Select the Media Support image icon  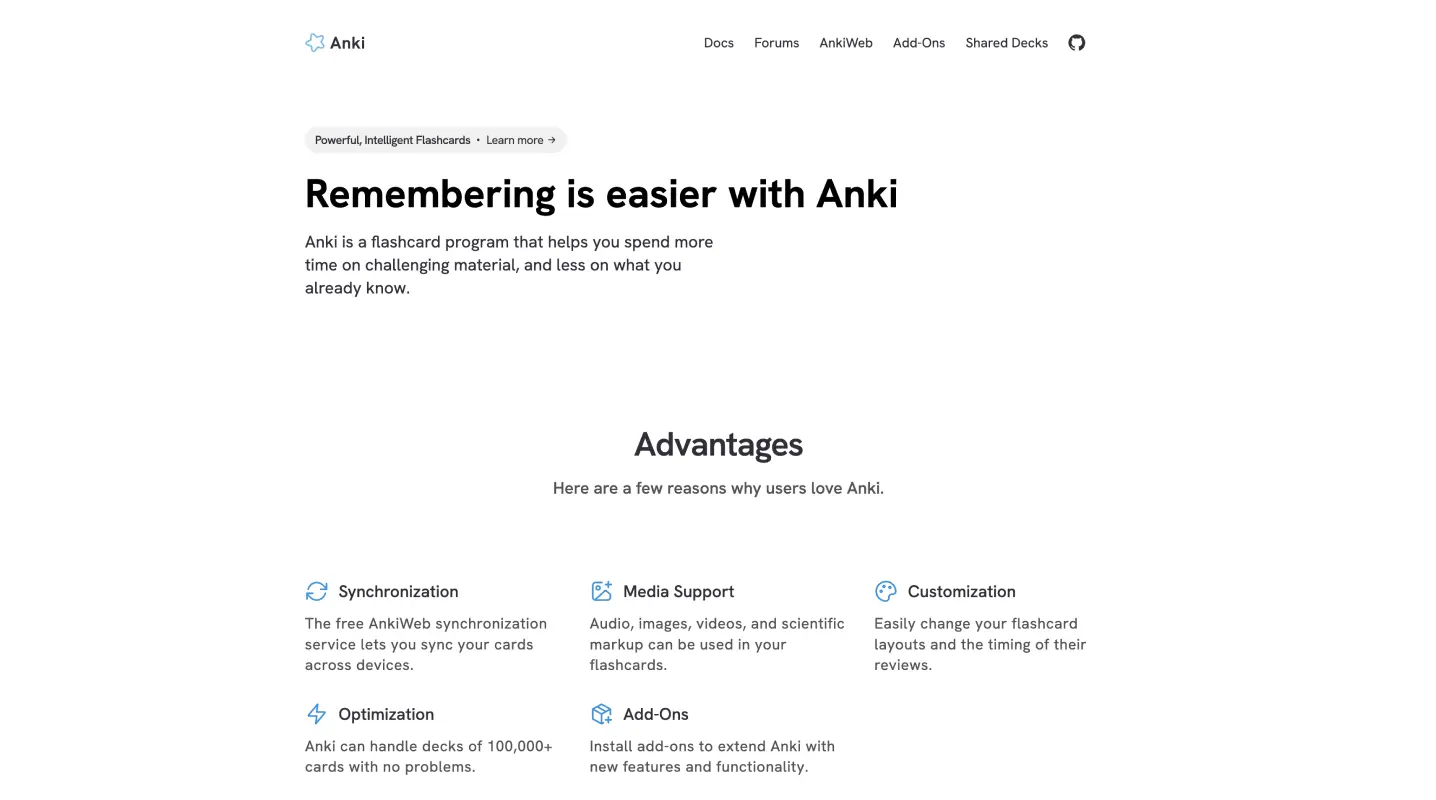601,591
